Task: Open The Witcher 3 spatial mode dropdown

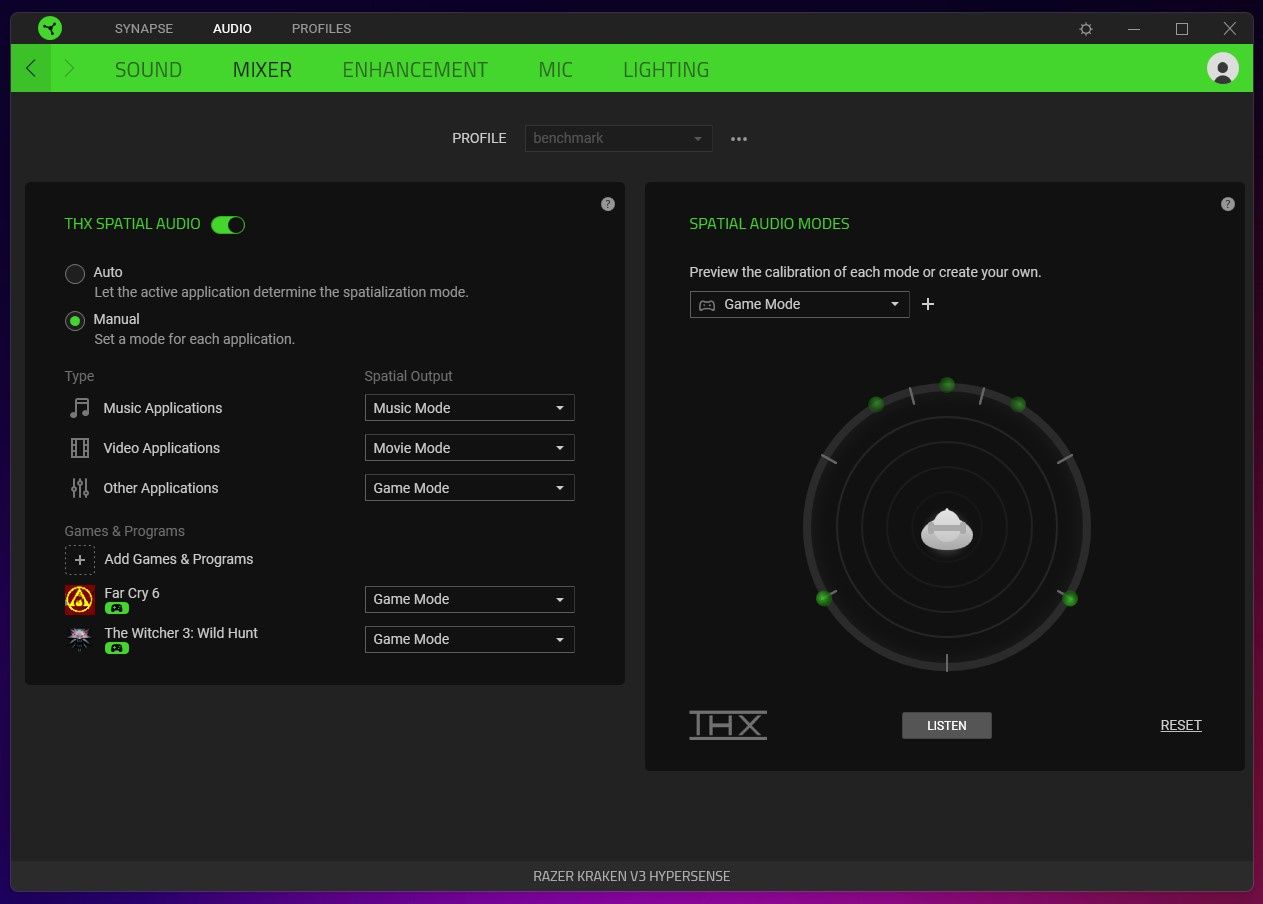Action: 470,639
